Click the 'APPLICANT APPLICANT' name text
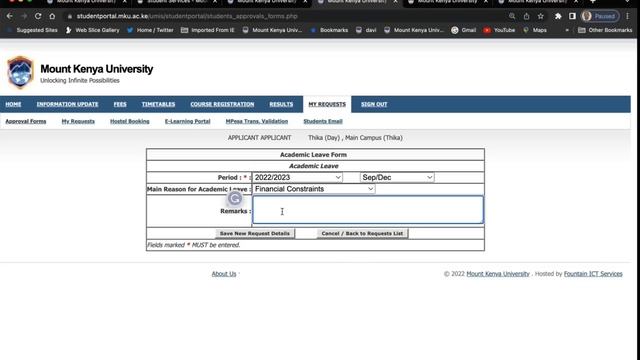 point(260,138)
